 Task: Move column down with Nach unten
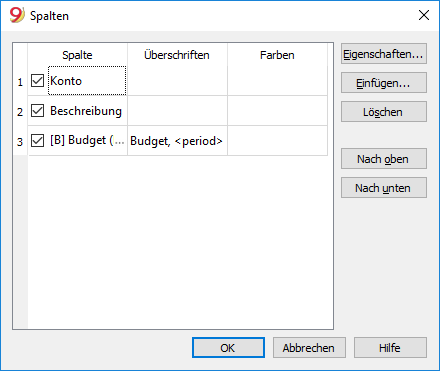[x=384, y=188]
